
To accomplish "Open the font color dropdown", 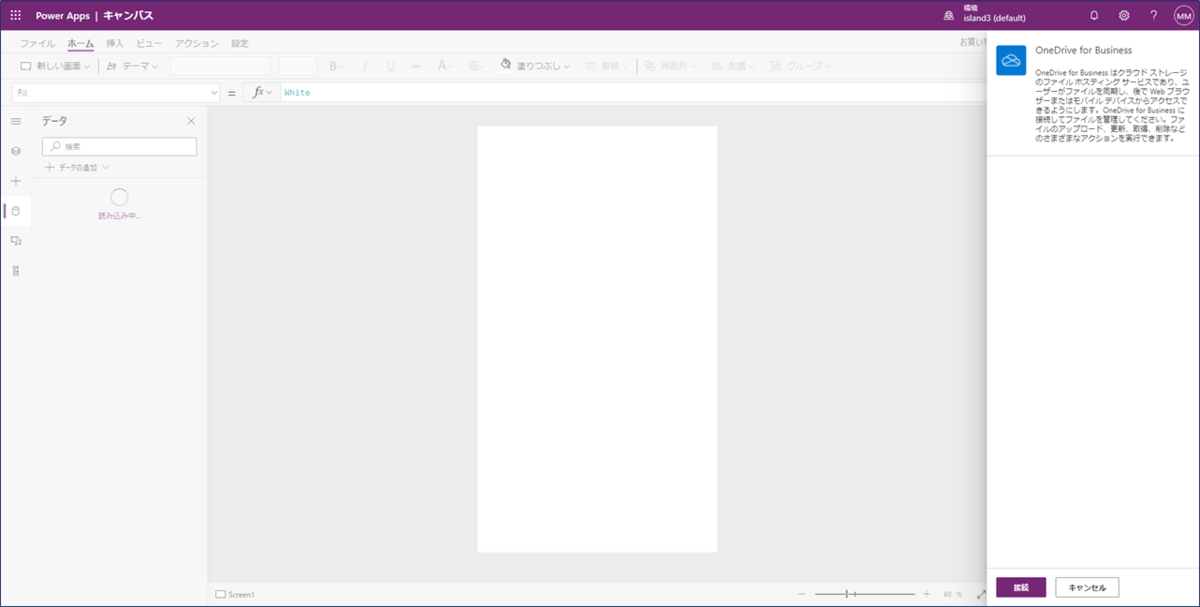I will 446,66.
